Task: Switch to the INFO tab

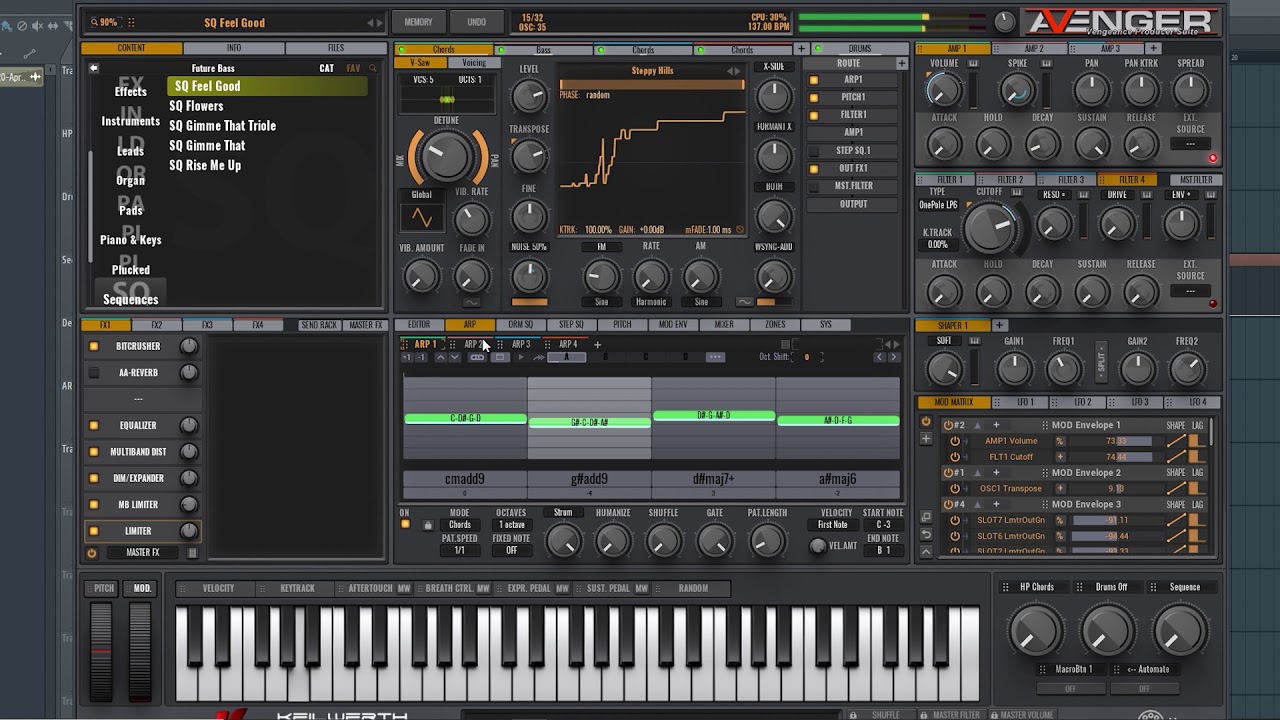Action: pyautogui.click(x=234, y=48)
